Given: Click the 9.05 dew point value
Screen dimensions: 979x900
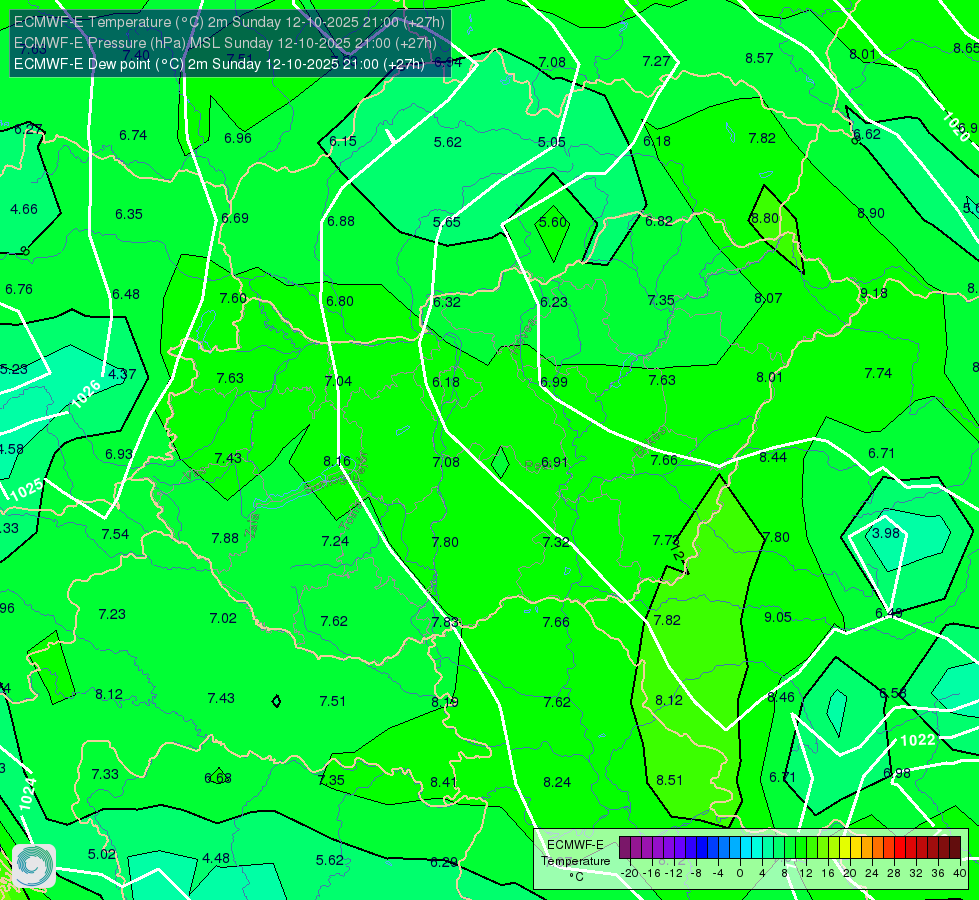Looking at the screenshot, I should point(778,617).
